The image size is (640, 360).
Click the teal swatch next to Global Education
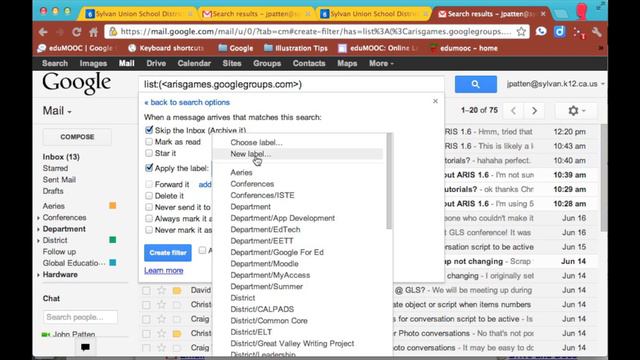click(x=113, y=263)
